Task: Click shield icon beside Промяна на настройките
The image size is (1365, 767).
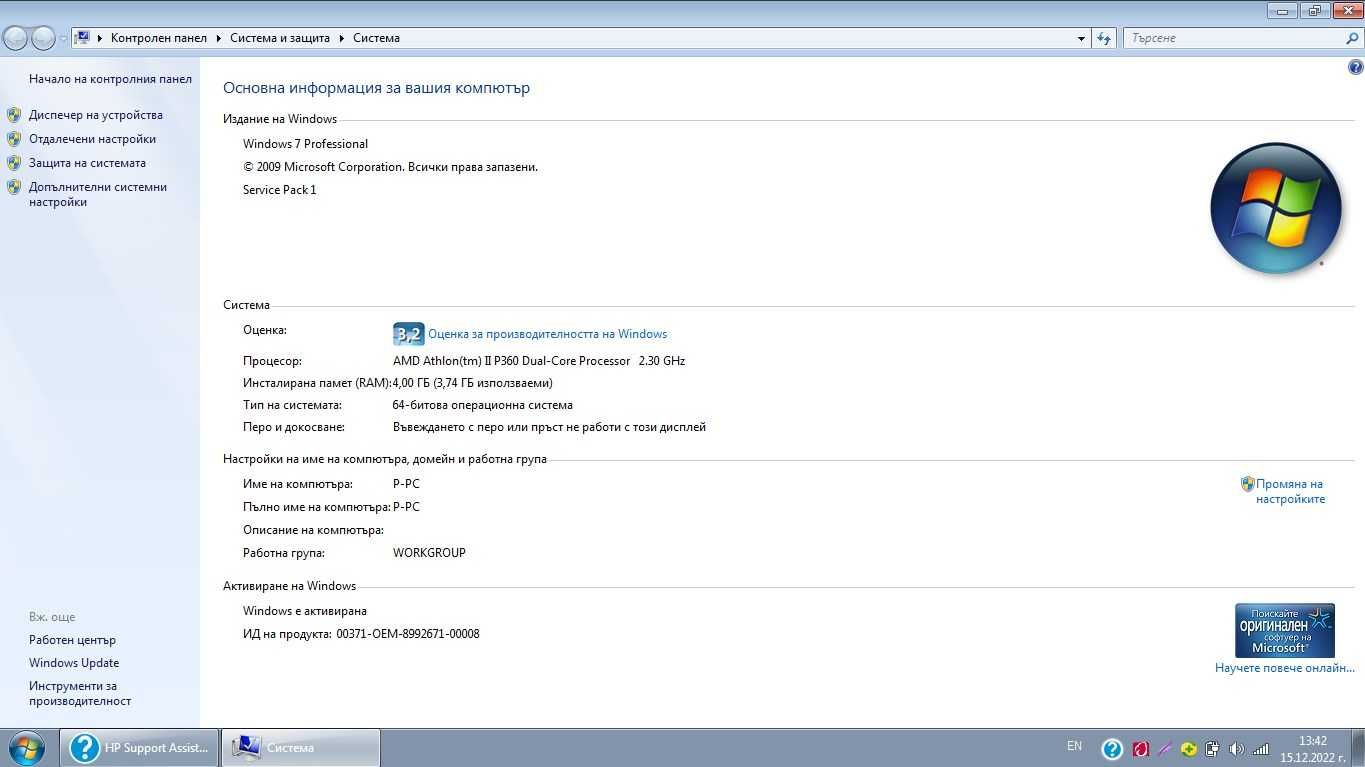Action: (1247, 484)
